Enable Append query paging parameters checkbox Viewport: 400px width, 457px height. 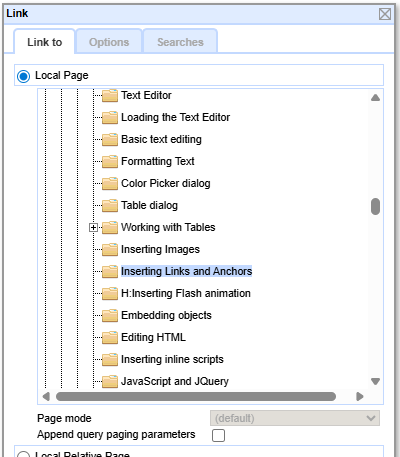pos(218,435)
